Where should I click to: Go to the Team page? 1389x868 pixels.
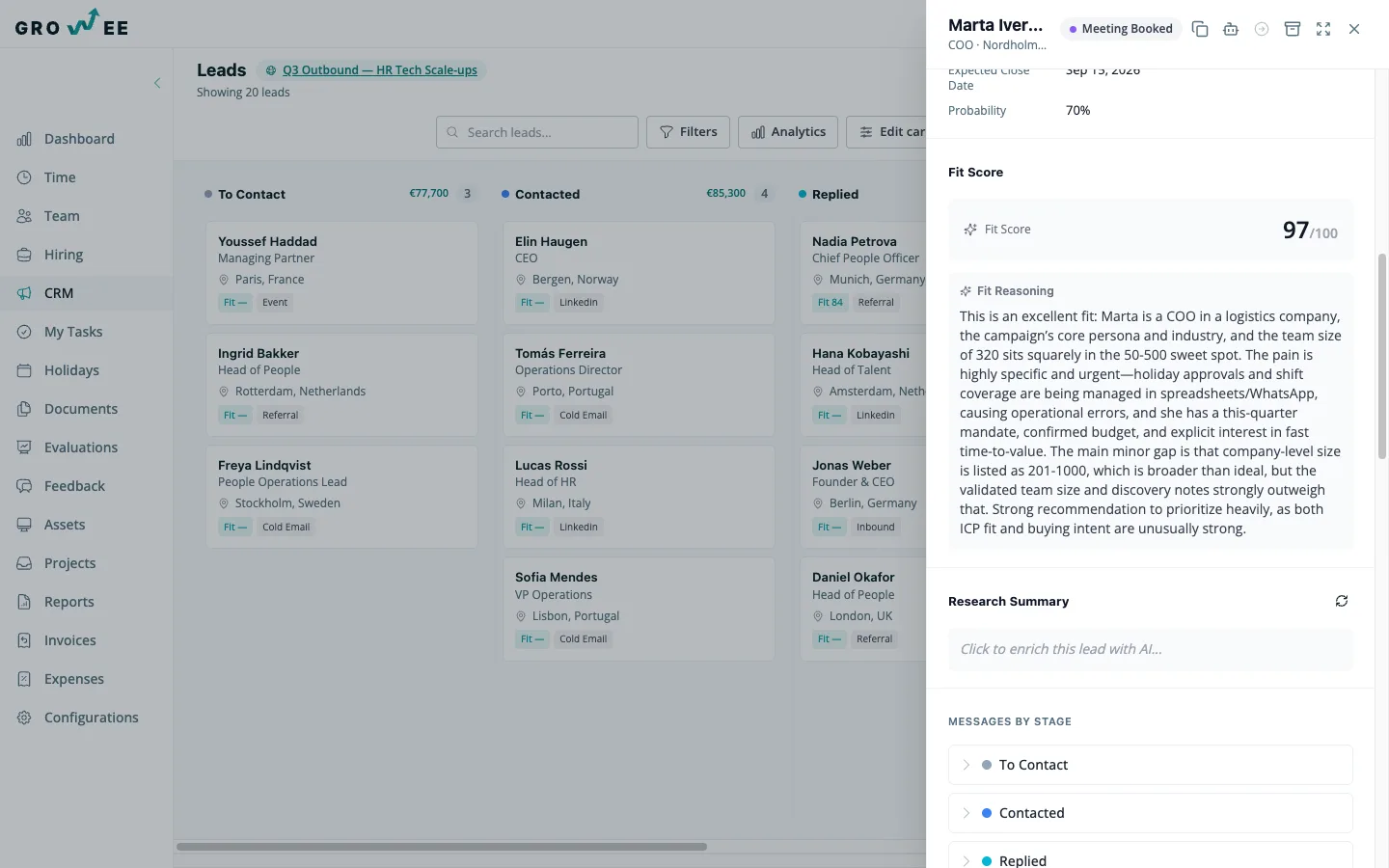87,216
